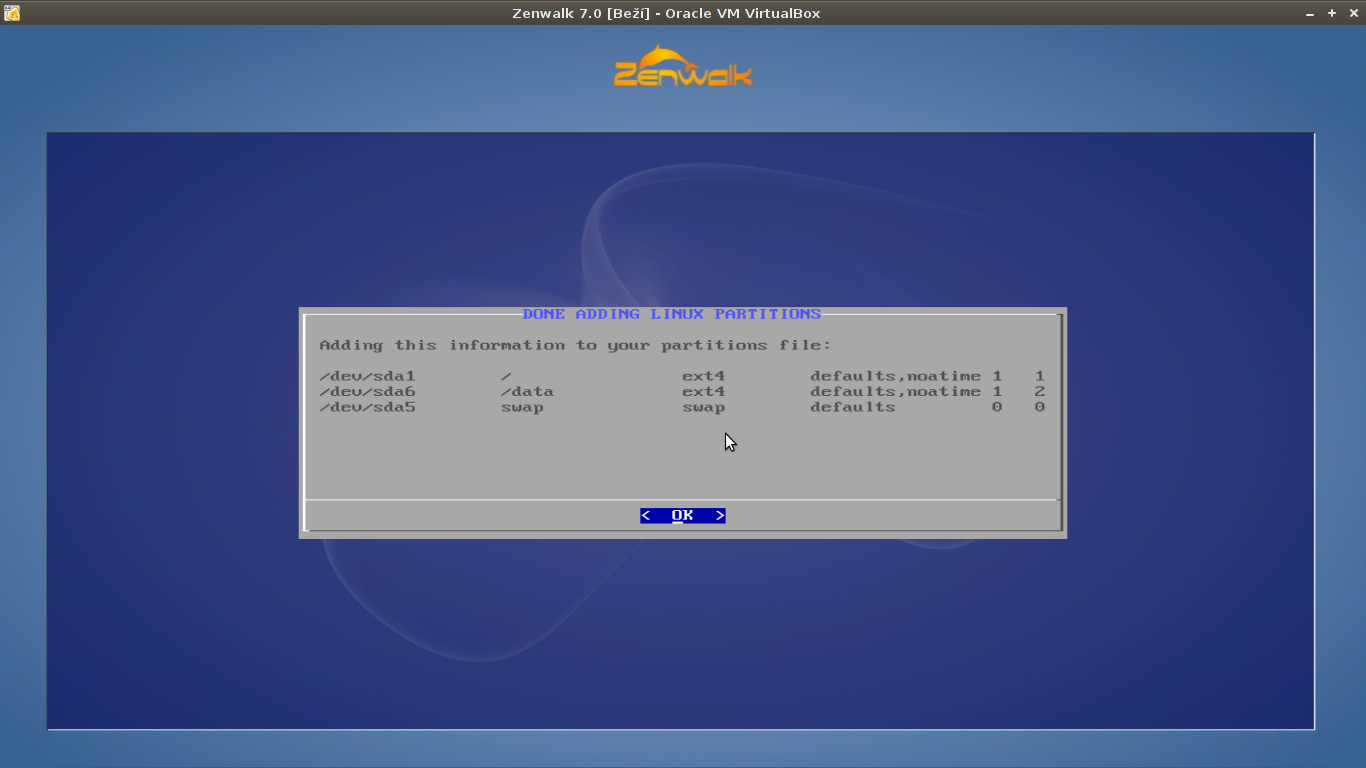Click 'defaults,noatime' in the /data row

[x=895, y=392]
